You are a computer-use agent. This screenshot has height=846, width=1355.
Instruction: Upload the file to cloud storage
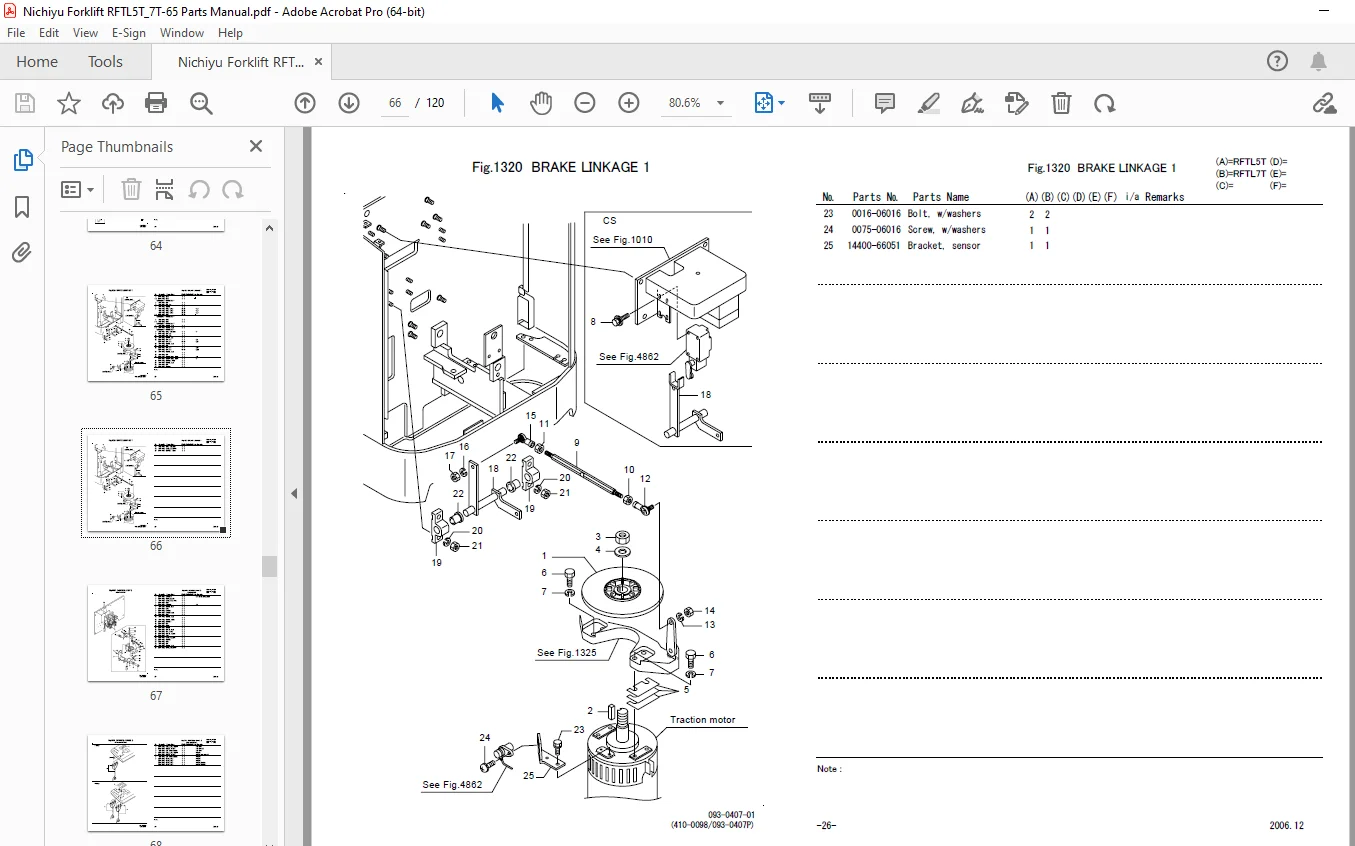(113, 103)
